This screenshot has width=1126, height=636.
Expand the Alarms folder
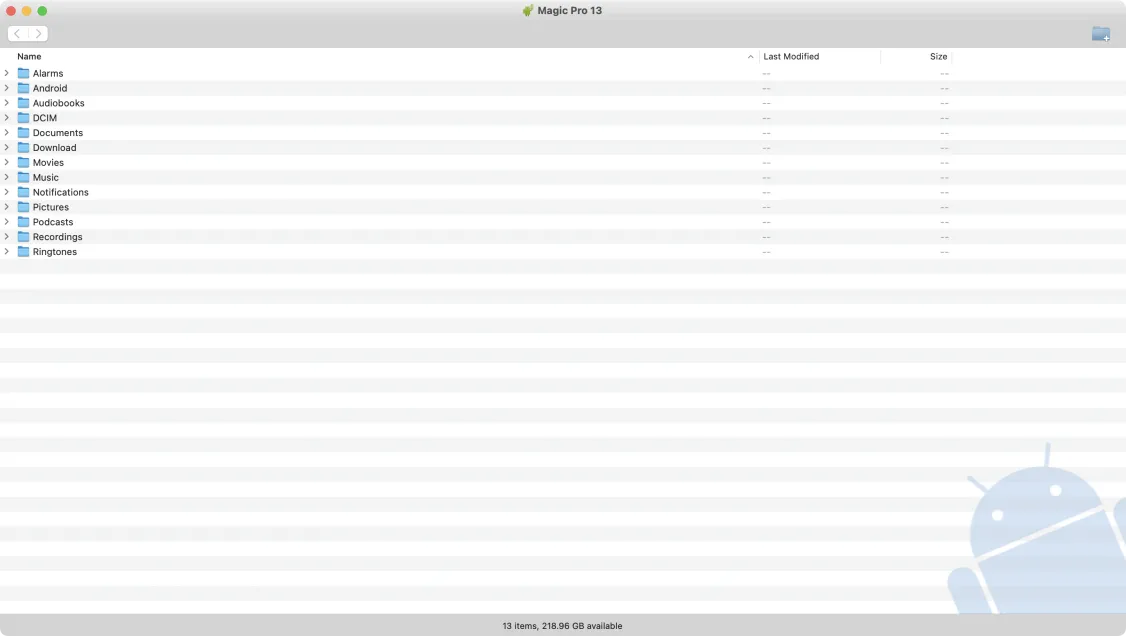click(x=6, y=73)
